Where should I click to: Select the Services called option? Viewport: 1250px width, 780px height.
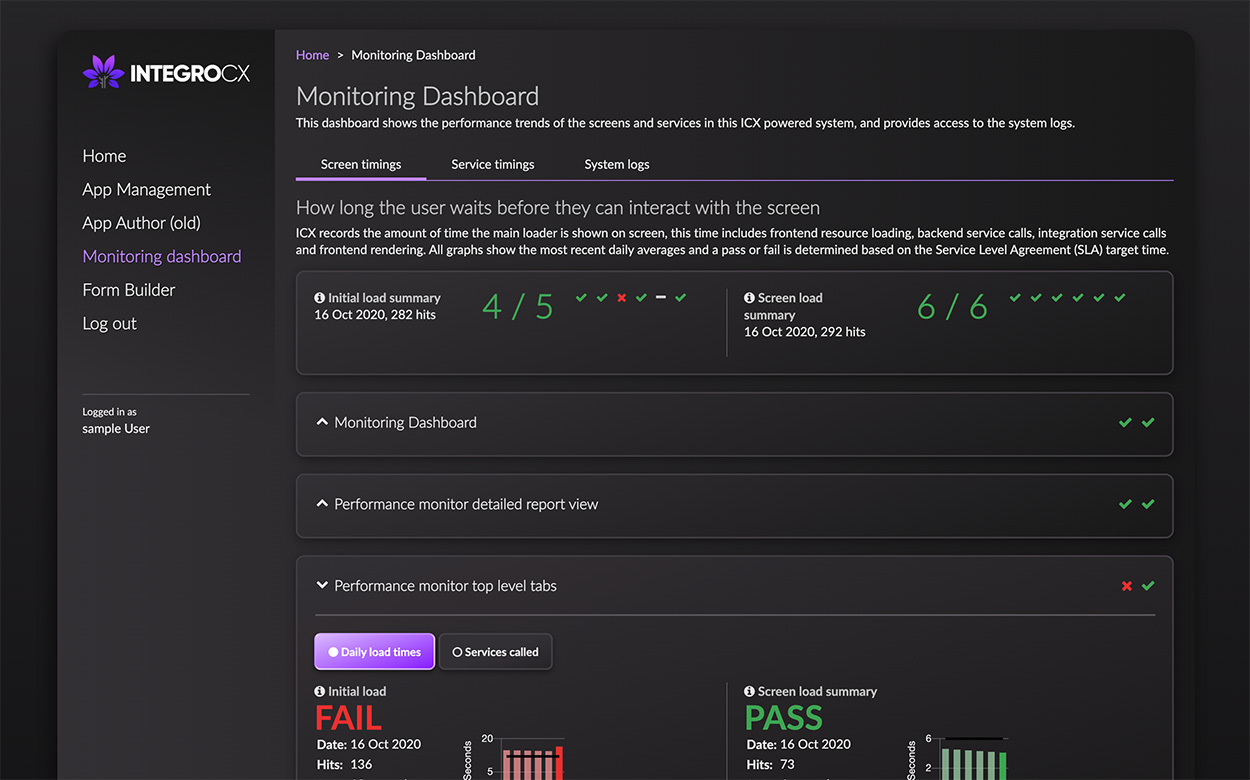tap(496, 652)
